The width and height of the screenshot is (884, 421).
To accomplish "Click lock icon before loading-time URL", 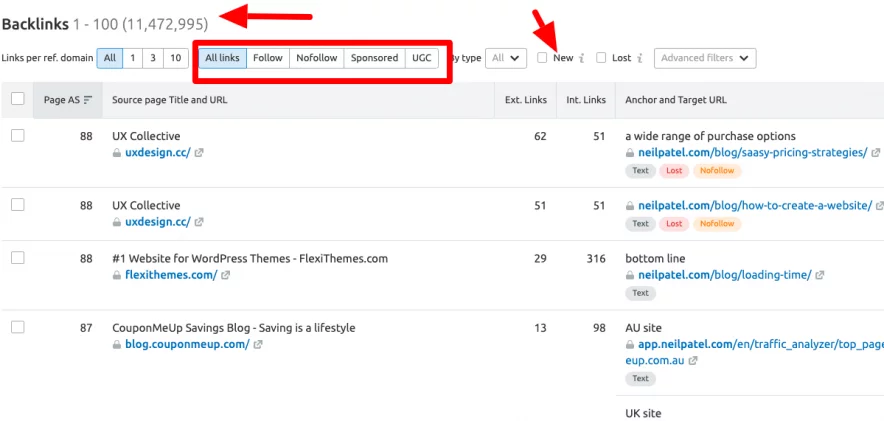I will (x=630, y=275).
